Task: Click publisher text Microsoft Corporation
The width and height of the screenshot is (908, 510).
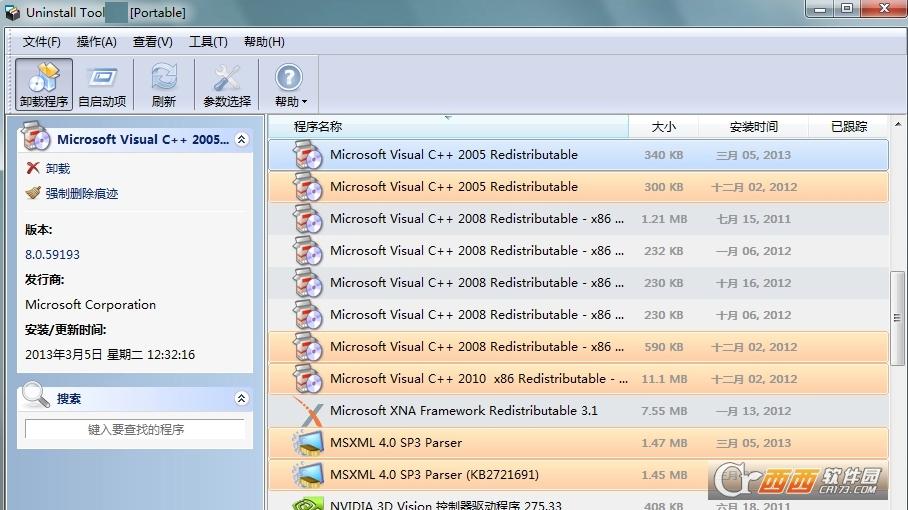Action: tap(90, 304)
